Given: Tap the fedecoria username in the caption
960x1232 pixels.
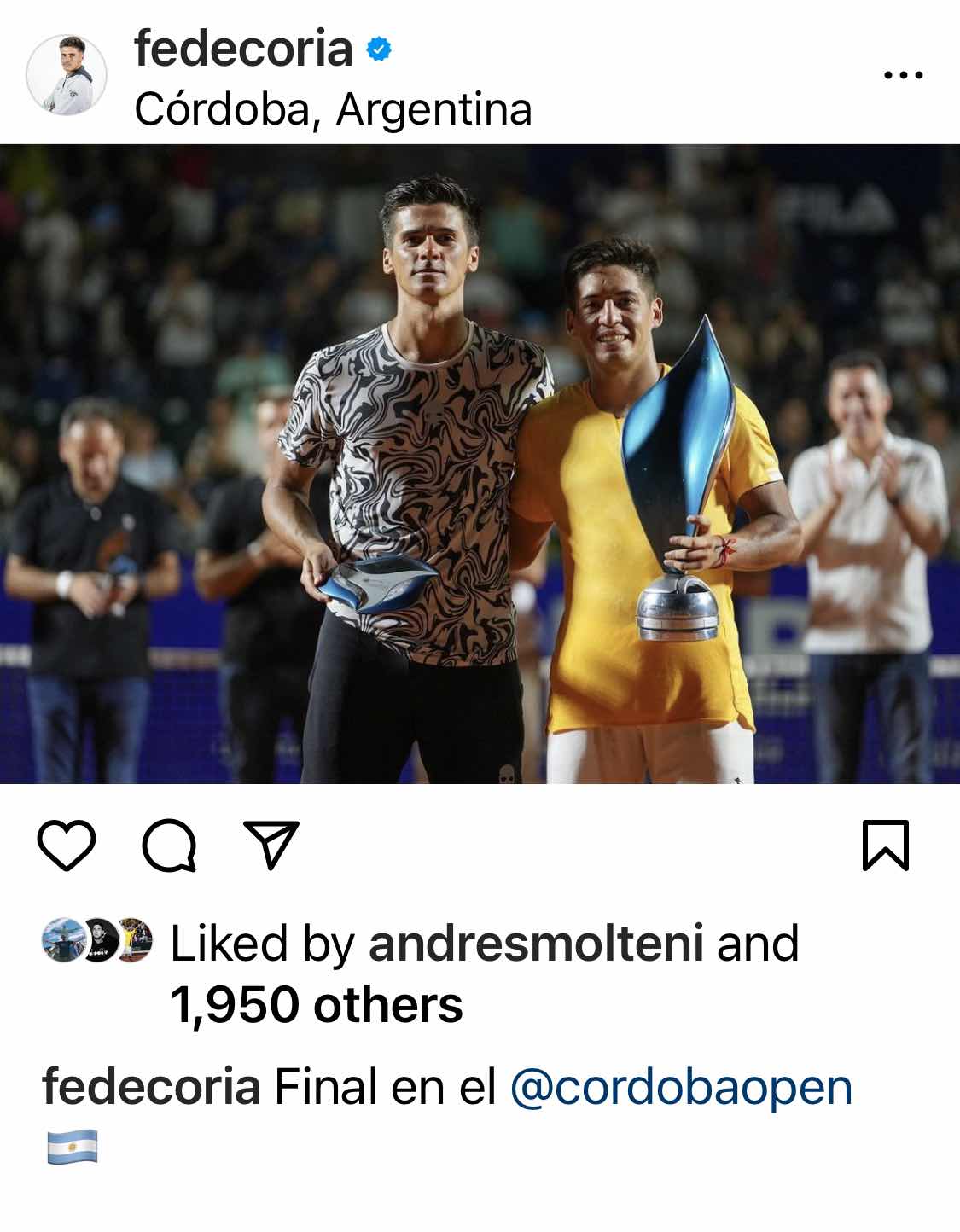Looking at the screenshot, I should (x=151, y=1088).
